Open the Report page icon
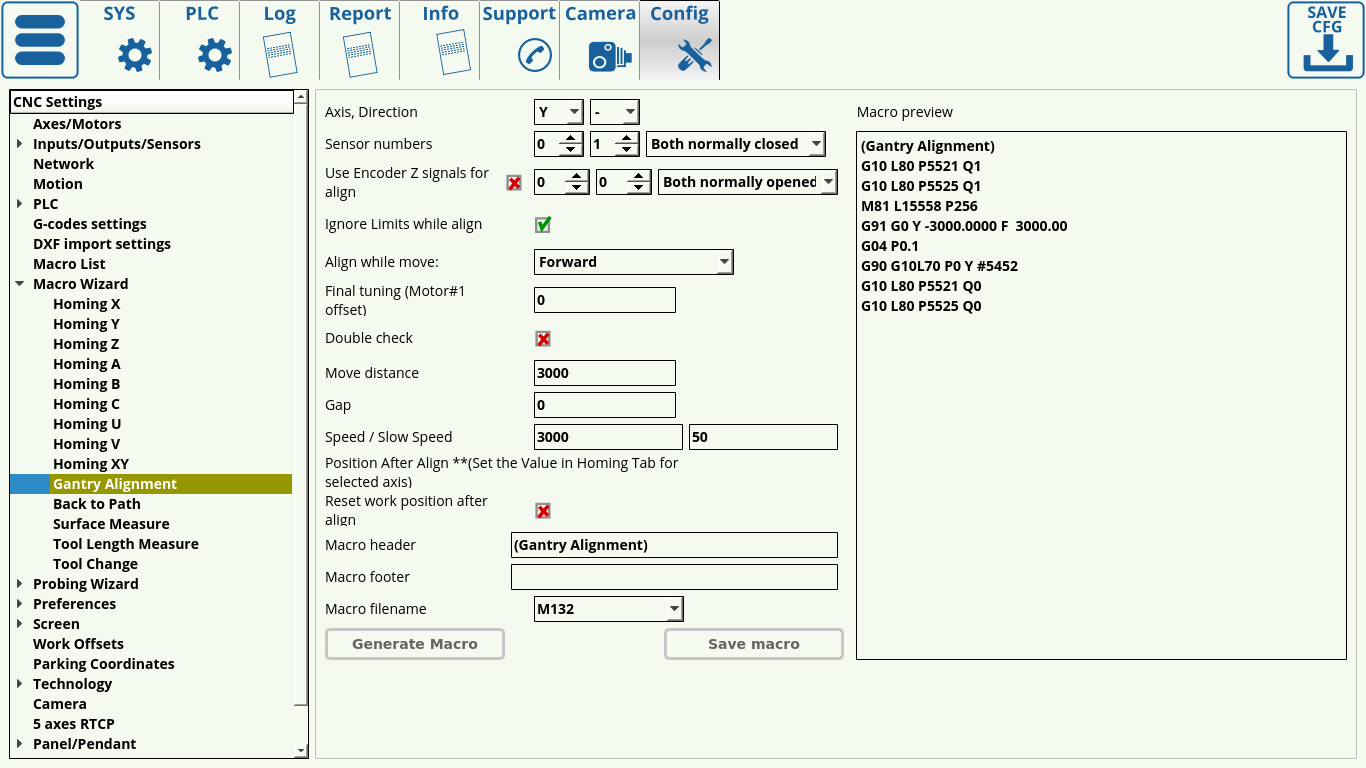This screenshot has width=1366, height=768. [x=360, y=54]
